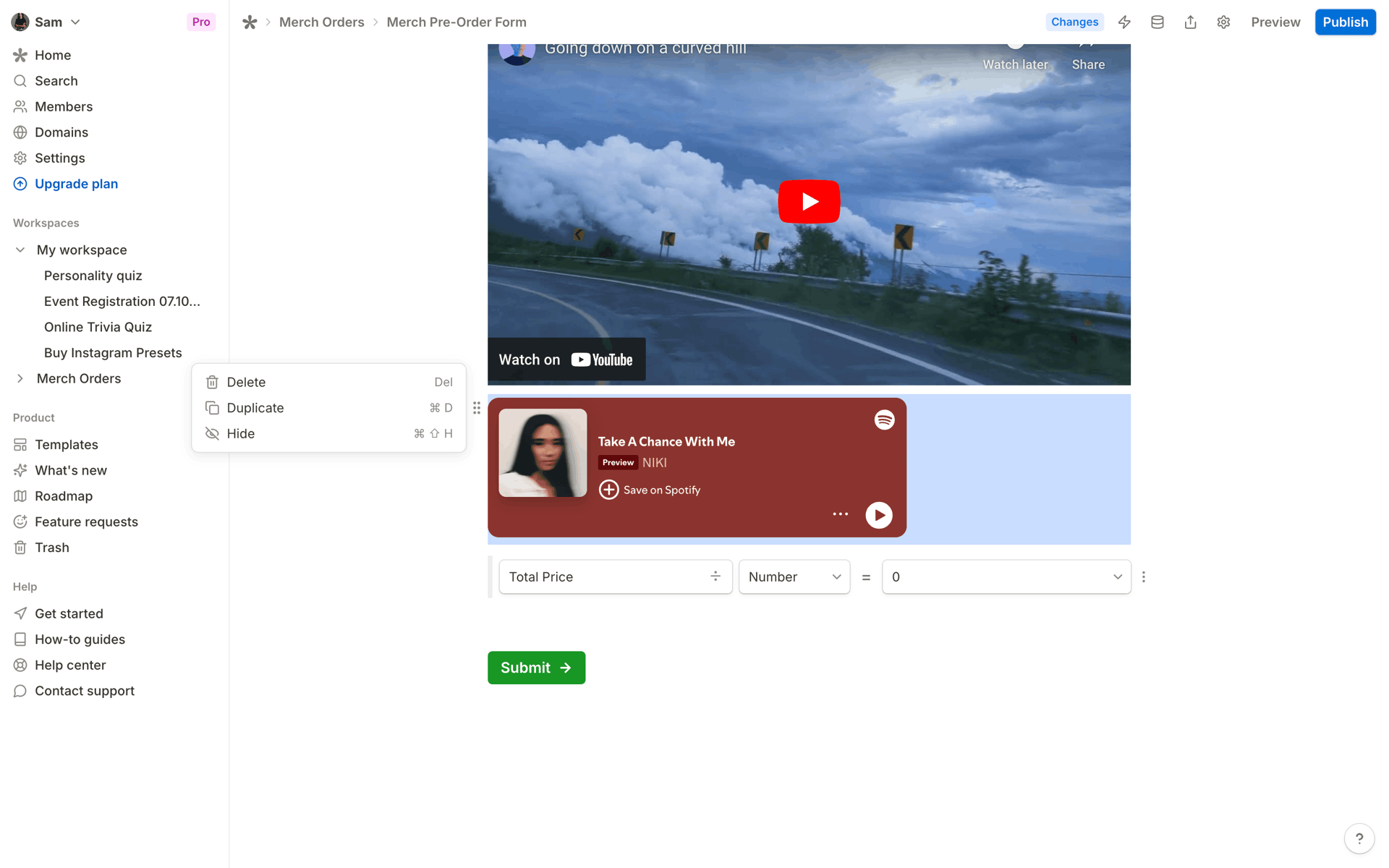Click the divide icon in Total Price field
Viewport: 1389px width, 868px height.
pyautogui.click(x=715, y=576)
